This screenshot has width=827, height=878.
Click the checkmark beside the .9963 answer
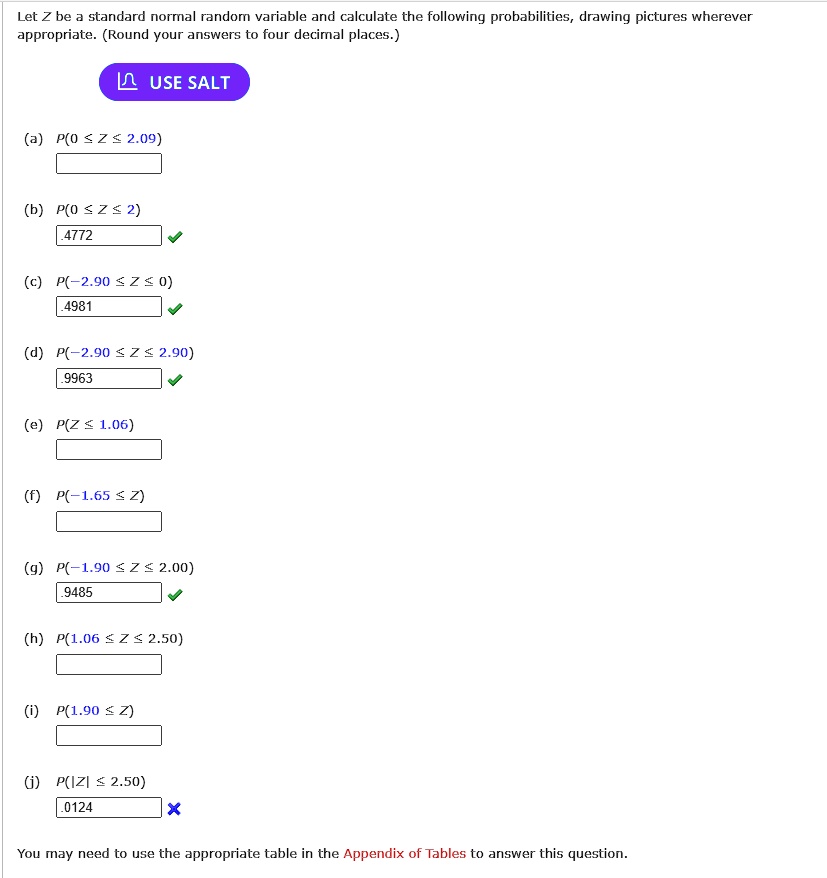175,379
